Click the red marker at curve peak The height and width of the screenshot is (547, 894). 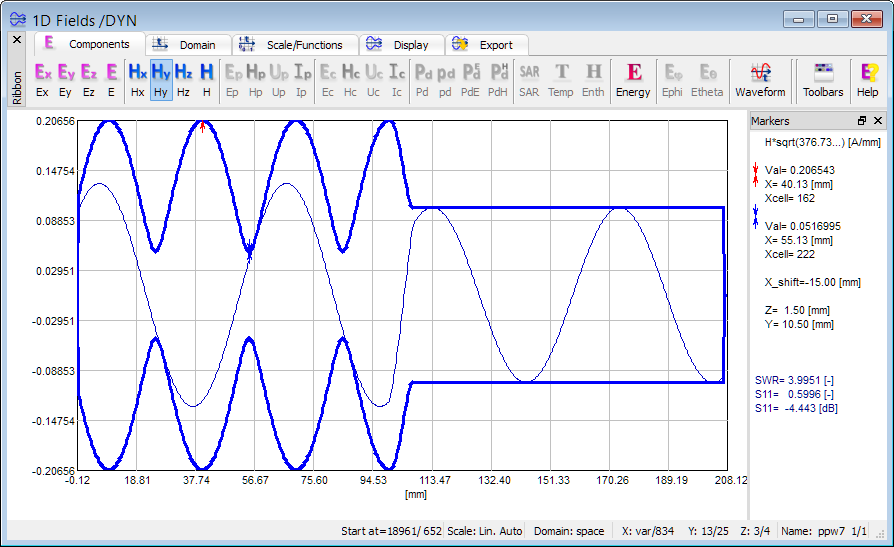point(203,126)
